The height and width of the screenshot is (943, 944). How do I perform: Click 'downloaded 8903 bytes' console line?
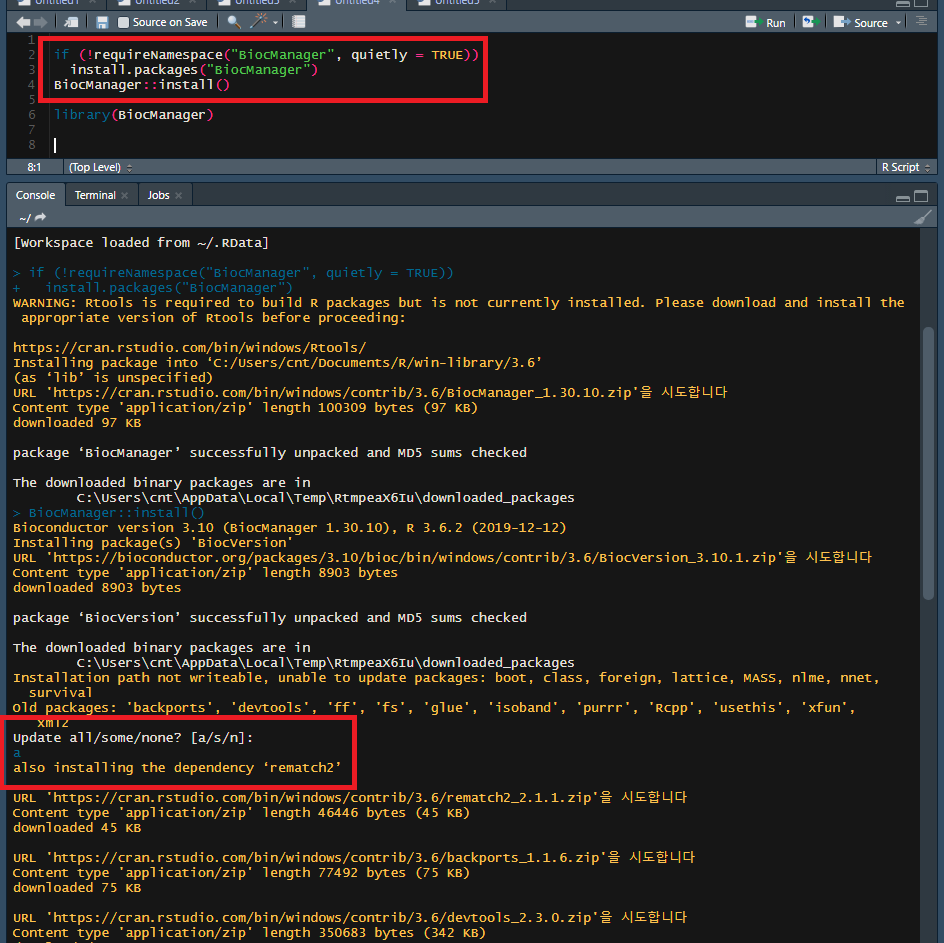[97, 588]
